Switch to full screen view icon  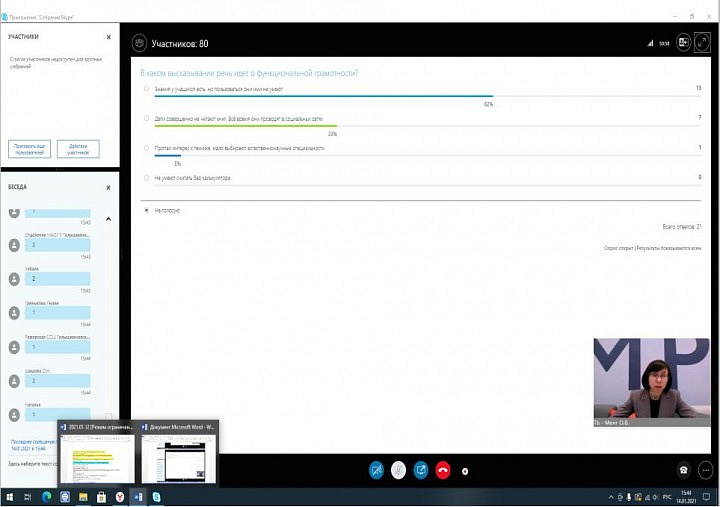(704, 43)
